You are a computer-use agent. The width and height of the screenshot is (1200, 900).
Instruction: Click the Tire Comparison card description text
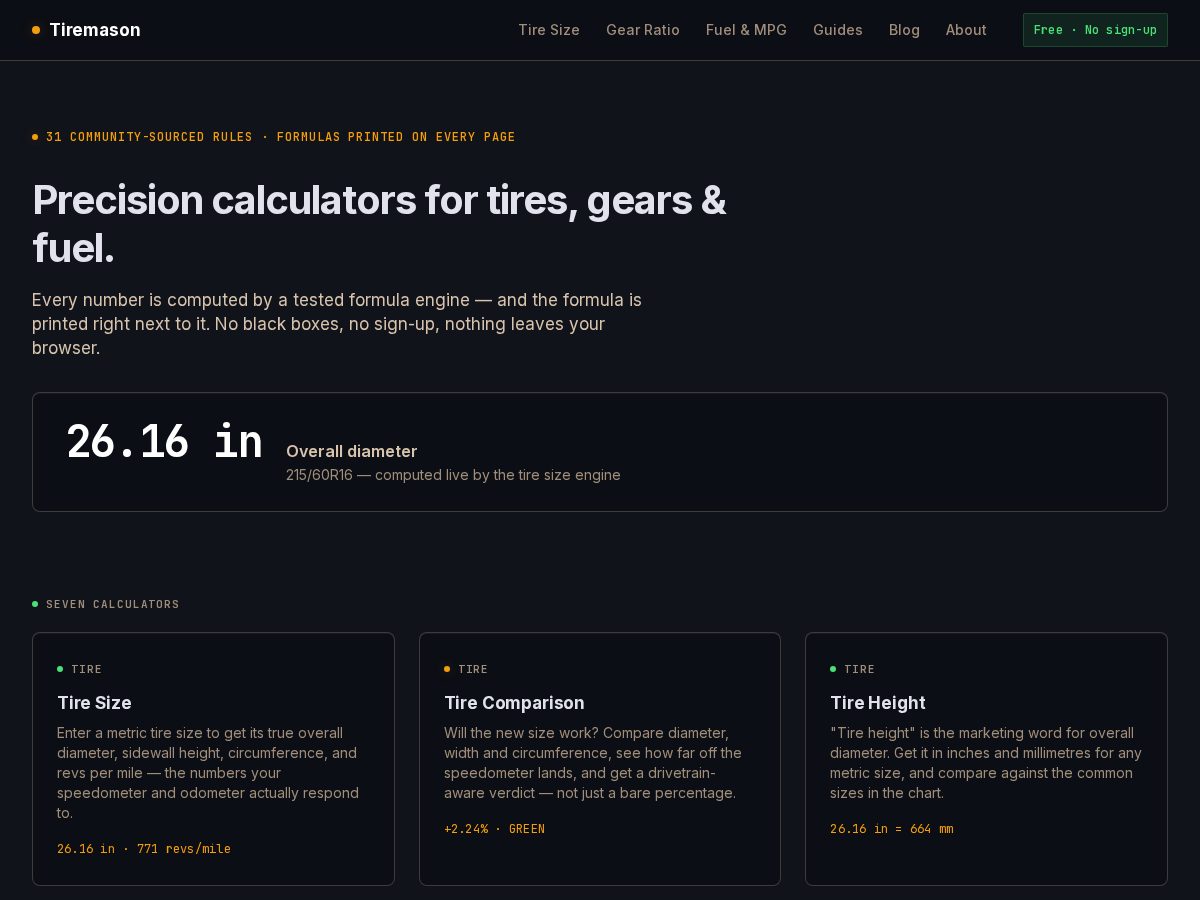tap(593, 763)
